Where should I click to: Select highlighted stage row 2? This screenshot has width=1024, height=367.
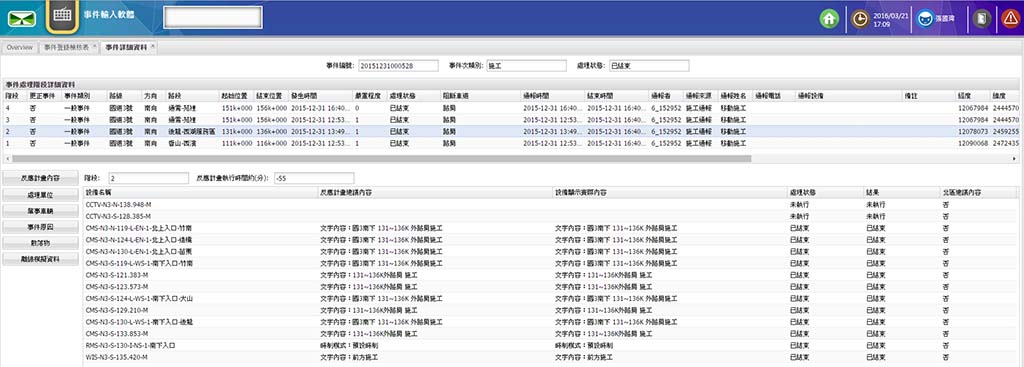[512, 131]
